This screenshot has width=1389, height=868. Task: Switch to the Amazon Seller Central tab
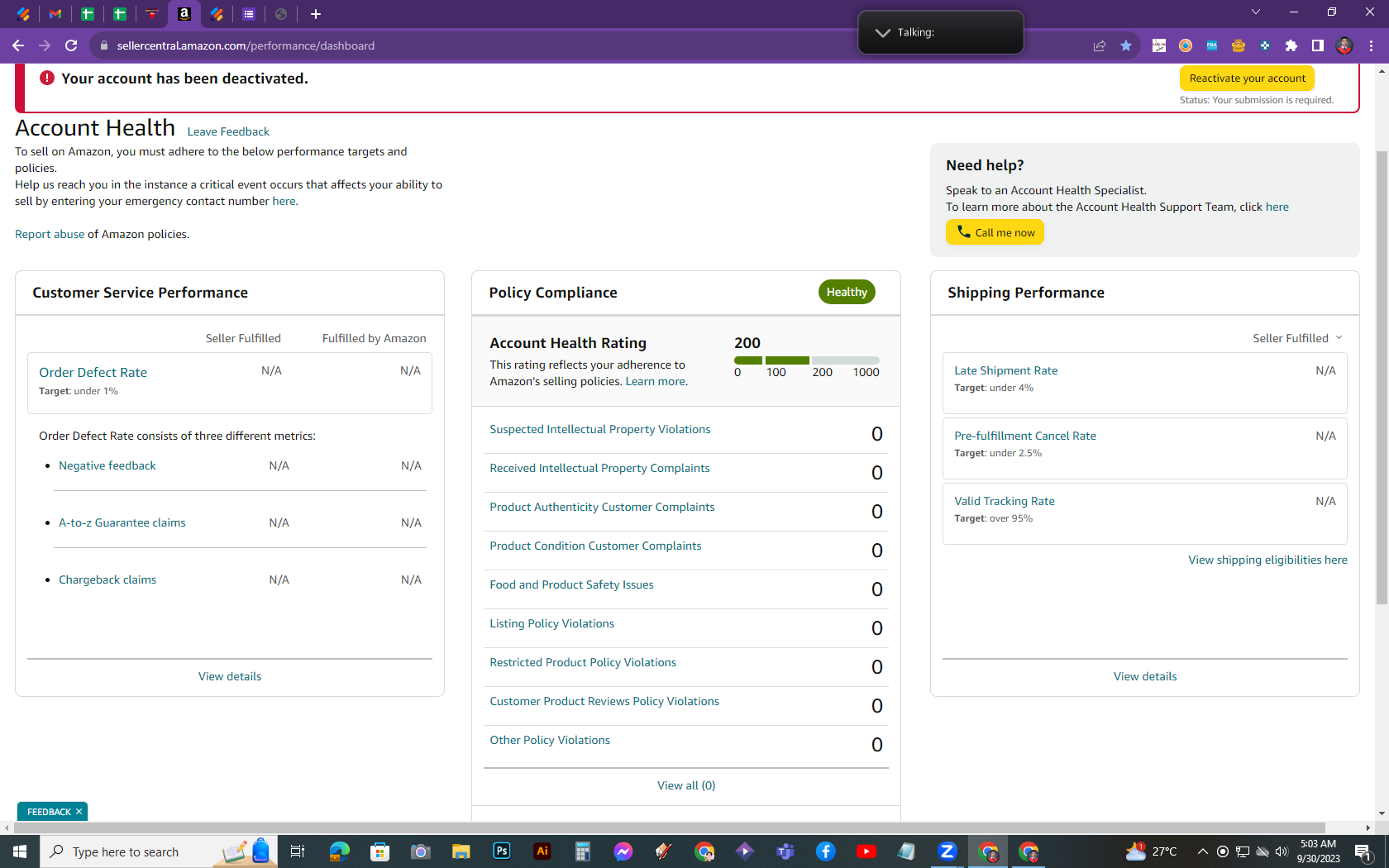184,14
